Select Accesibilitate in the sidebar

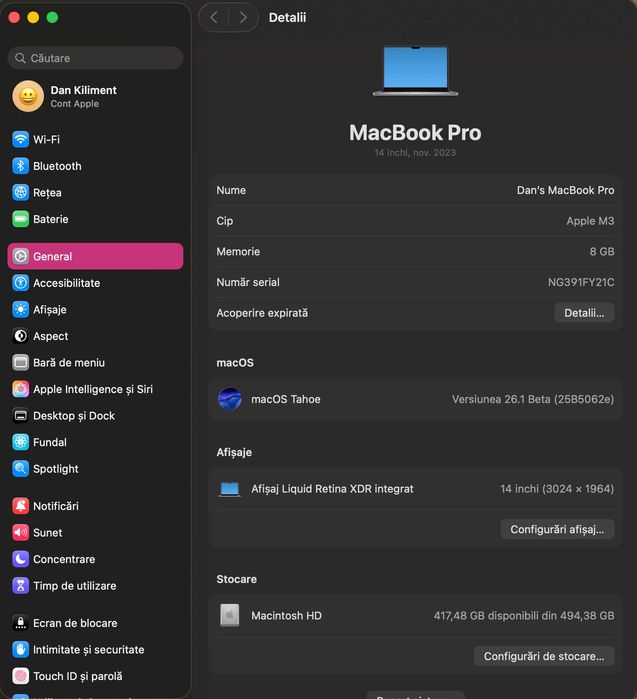pos(95,283)
